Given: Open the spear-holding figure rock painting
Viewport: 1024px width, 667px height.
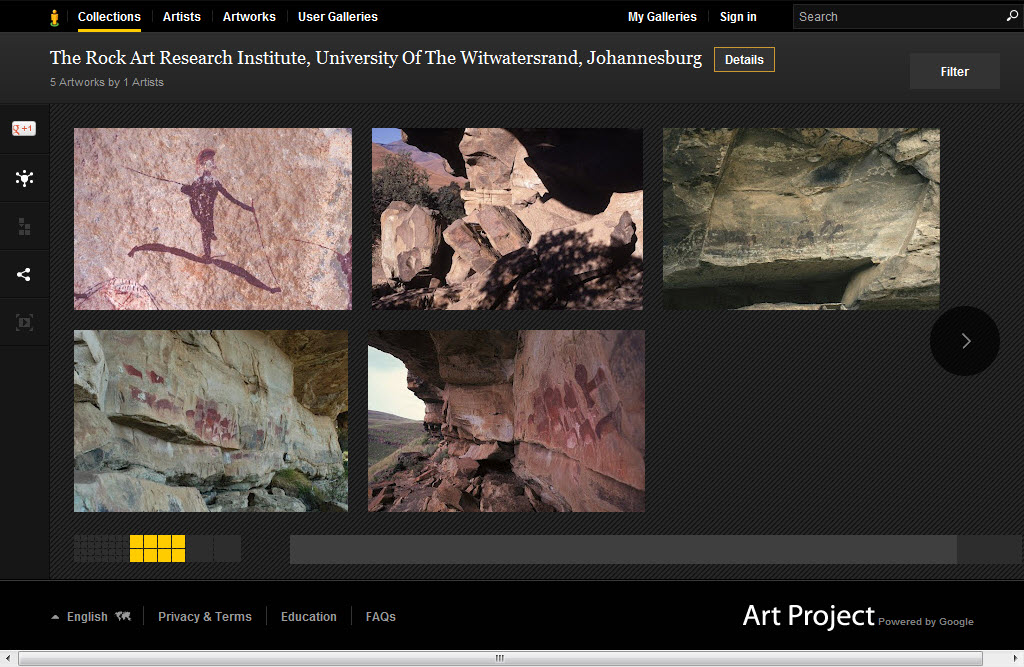Looking at the screenshot, I should pyautogui.click(x=213, y=219).
